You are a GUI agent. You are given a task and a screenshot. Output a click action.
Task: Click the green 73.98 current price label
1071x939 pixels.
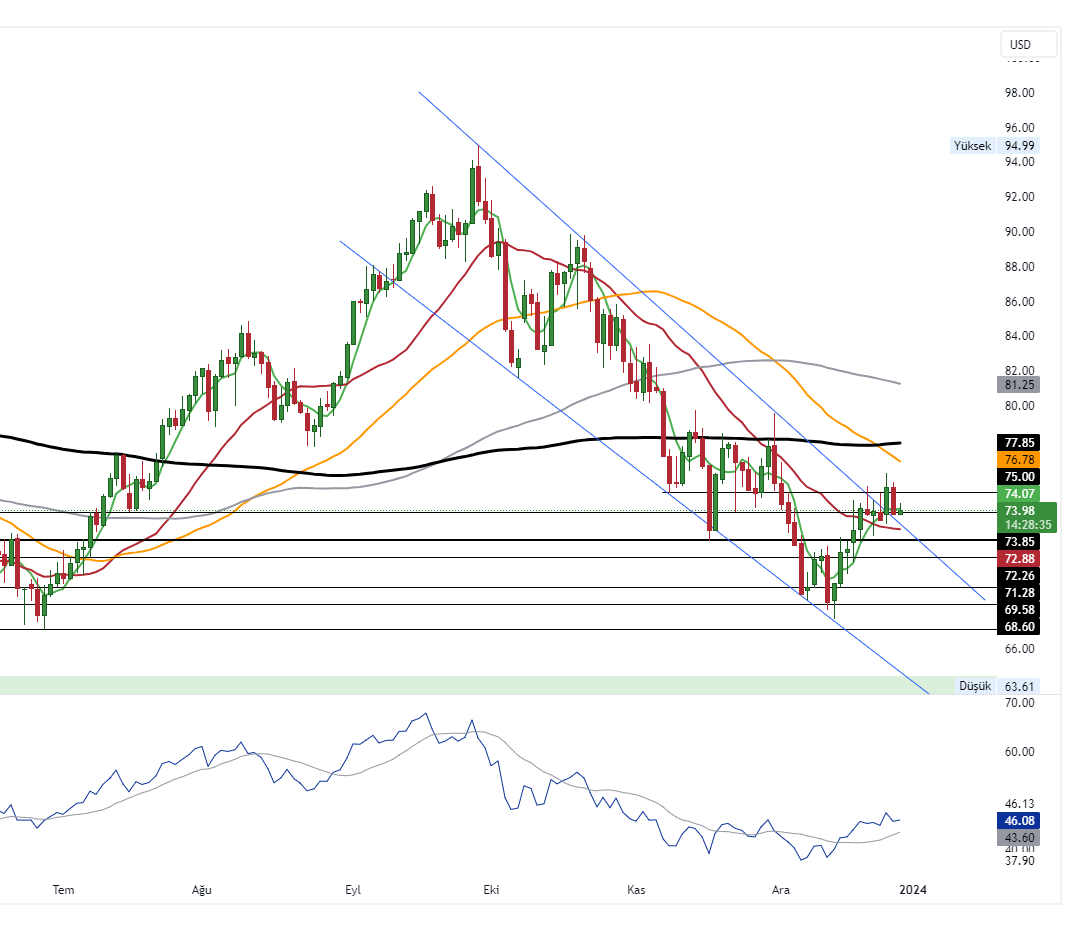[1019, 511]
